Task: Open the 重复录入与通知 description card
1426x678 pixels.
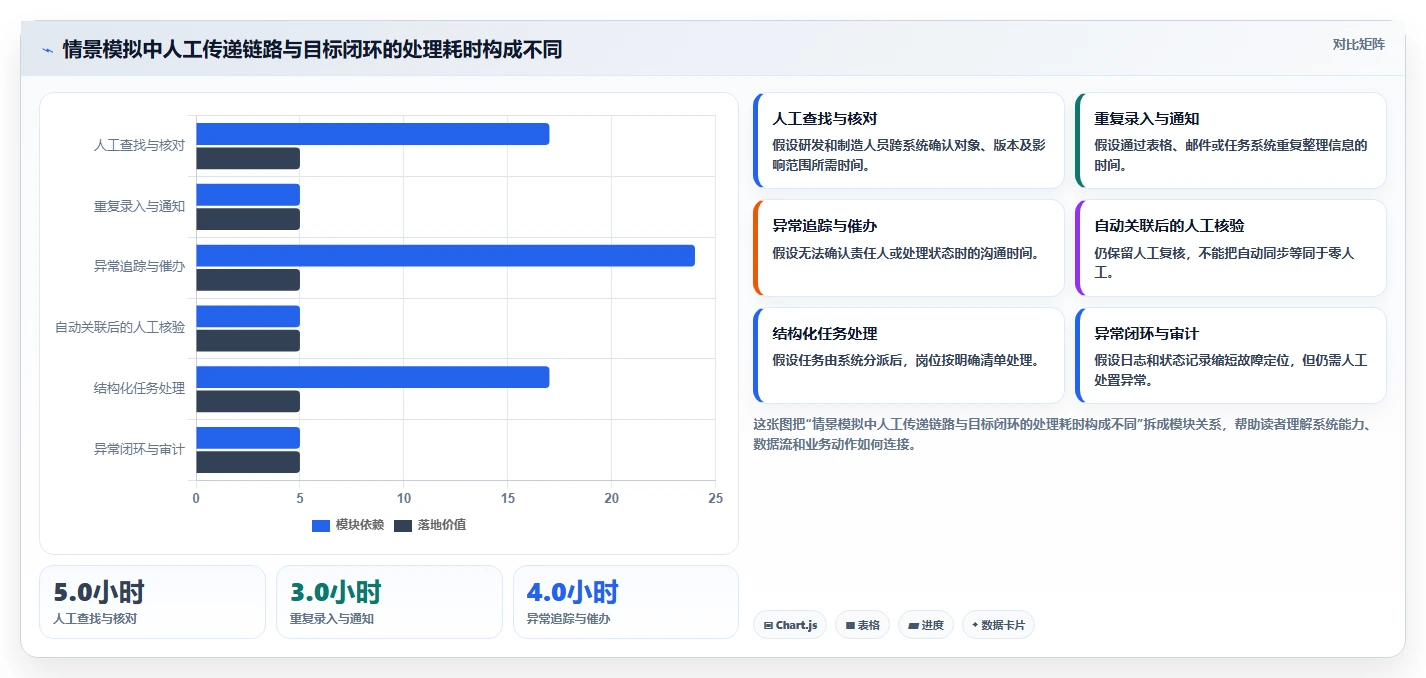Action: (x=1230, y=140)
